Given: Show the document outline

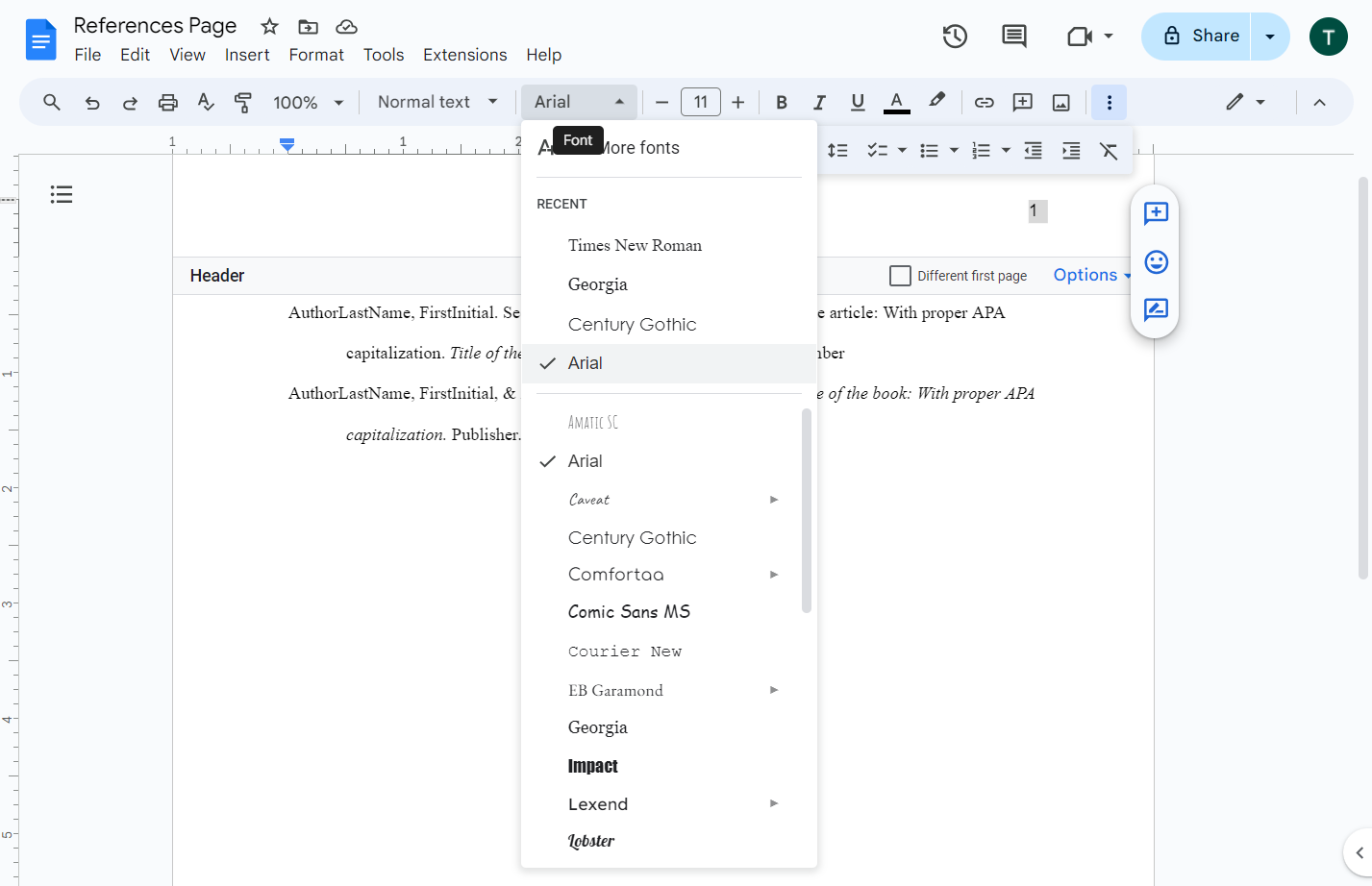Looking at the screenshot, I should pyautogui.click(x=62, y=195).
